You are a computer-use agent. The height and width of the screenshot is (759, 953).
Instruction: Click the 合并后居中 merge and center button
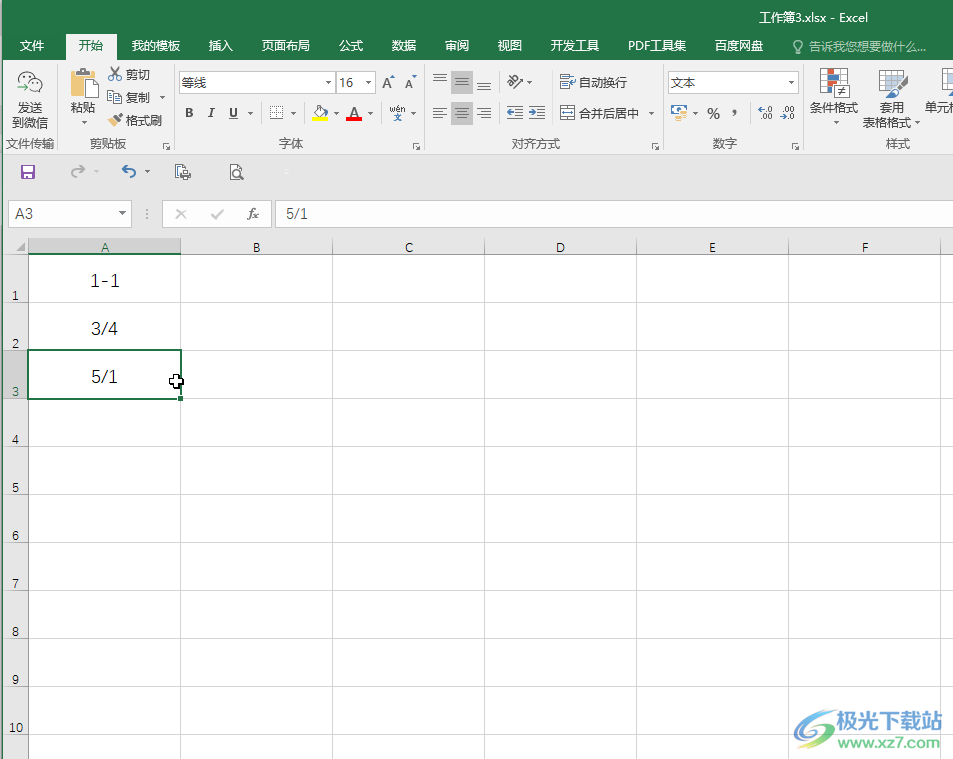600,113
